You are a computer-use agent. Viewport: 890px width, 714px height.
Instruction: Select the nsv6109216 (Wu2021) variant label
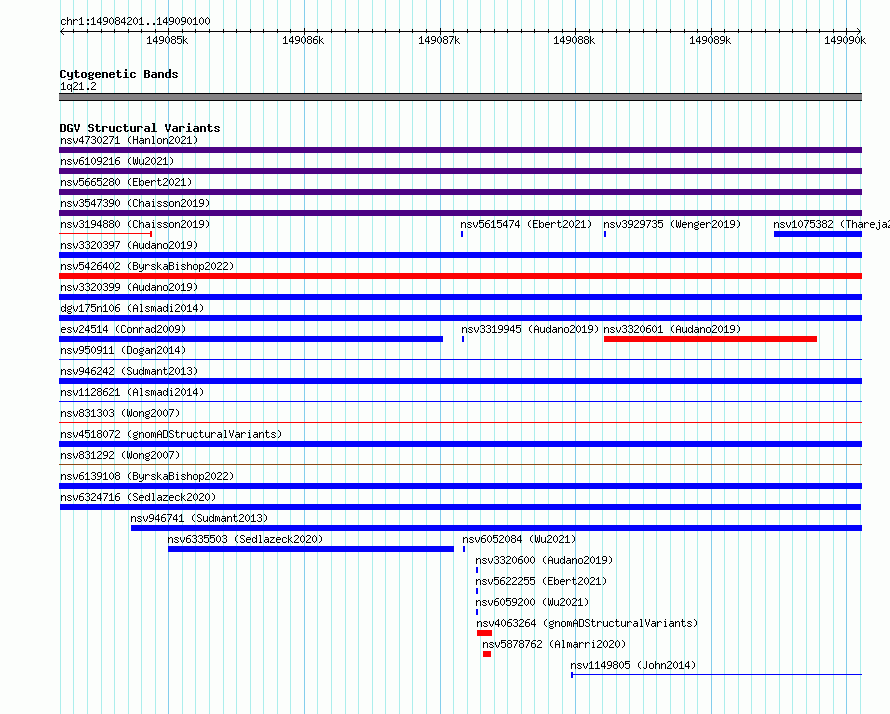pos(117,161)
